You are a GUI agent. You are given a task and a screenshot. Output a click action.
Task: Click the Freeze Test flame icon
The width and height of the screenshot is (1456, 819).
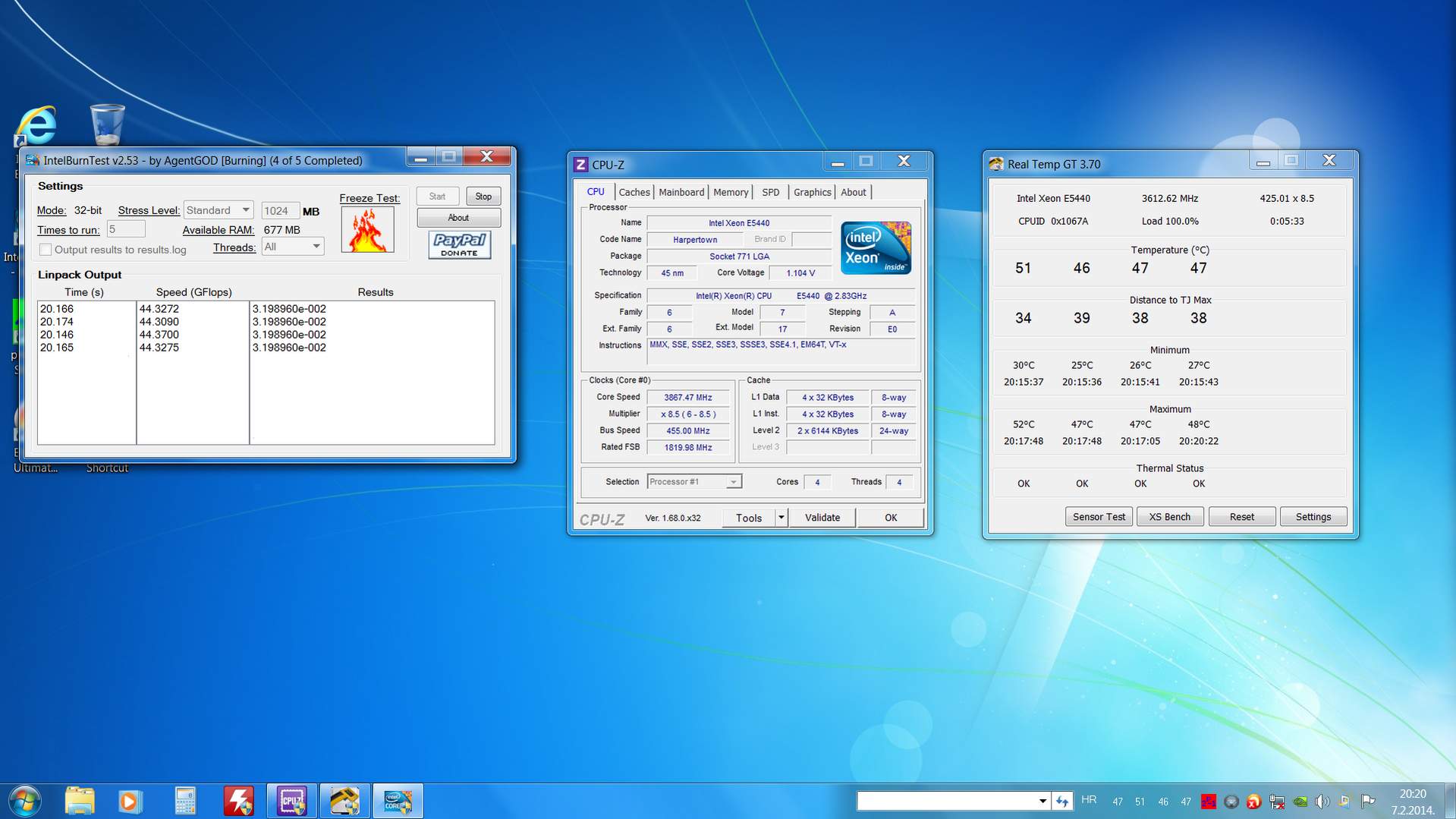pyautogui.click(x=367, y=230)
